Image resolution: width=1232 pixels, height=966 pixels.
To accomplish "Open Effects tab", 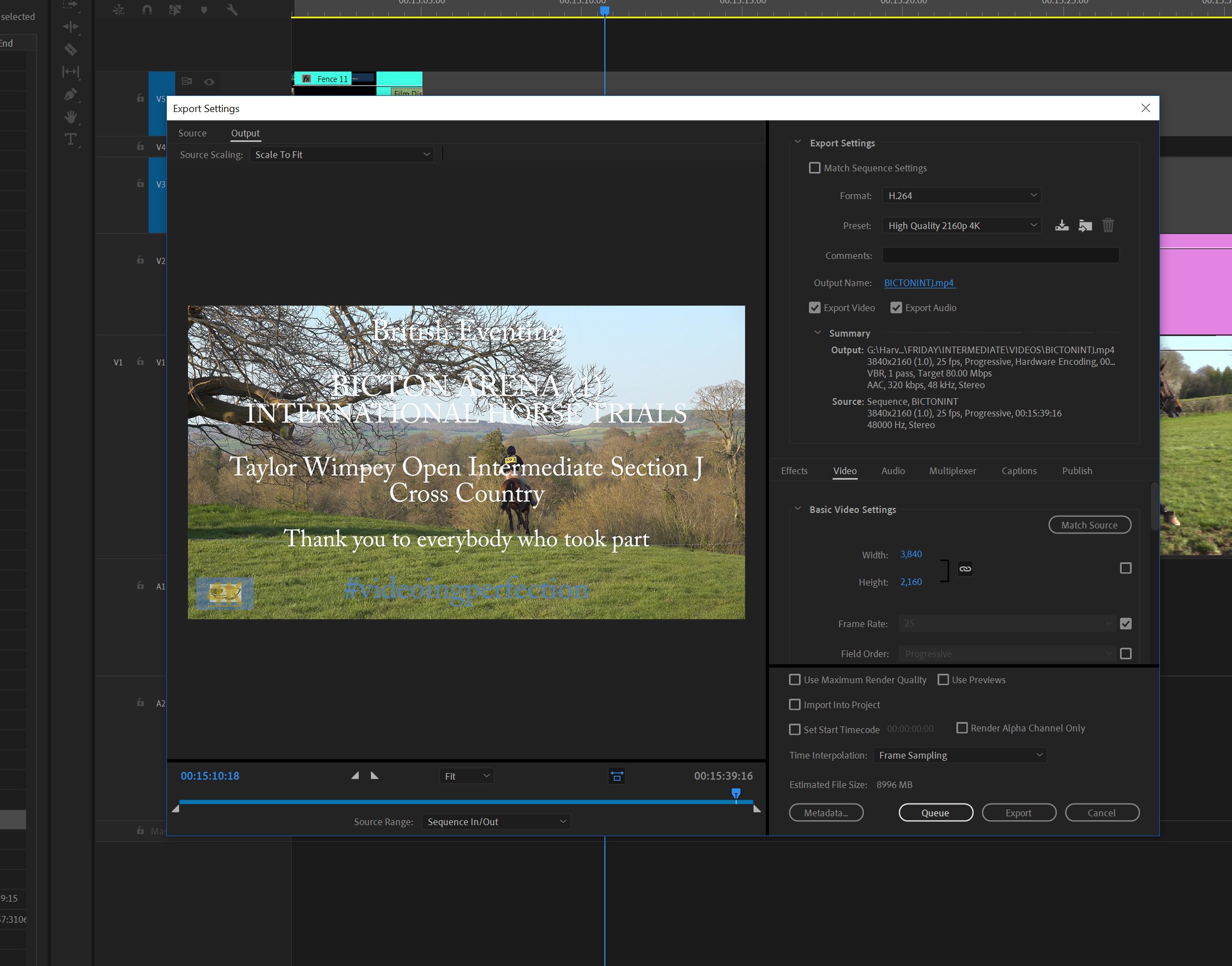I will click(x=795, y=471).
